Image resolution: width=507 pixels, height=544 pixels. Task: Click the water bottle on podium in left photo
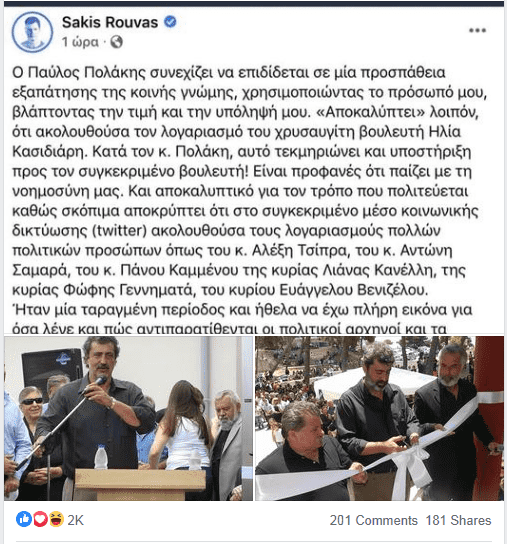tap(101, 457)
